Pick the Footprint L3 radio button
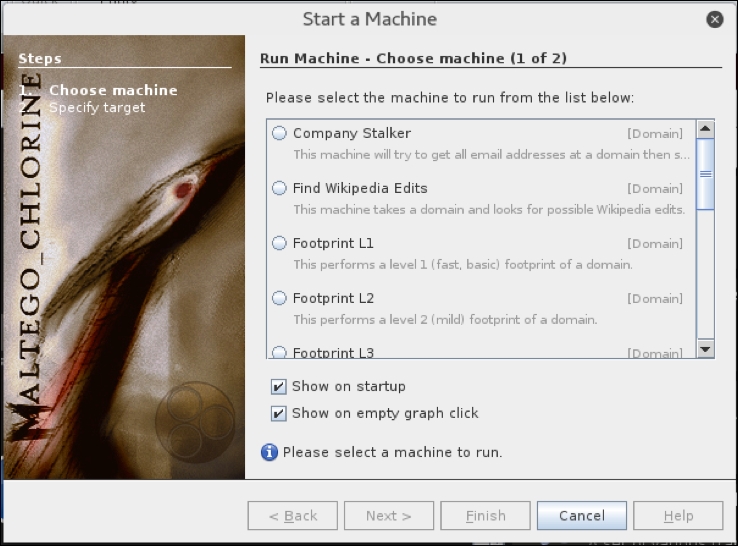Screen dimensions: 738x546 (279, 352)
